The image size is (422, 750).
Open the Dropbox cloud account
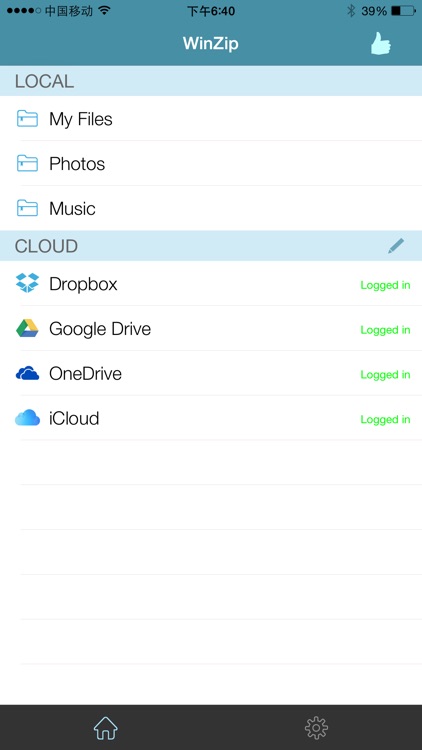(x=211, y=284)
